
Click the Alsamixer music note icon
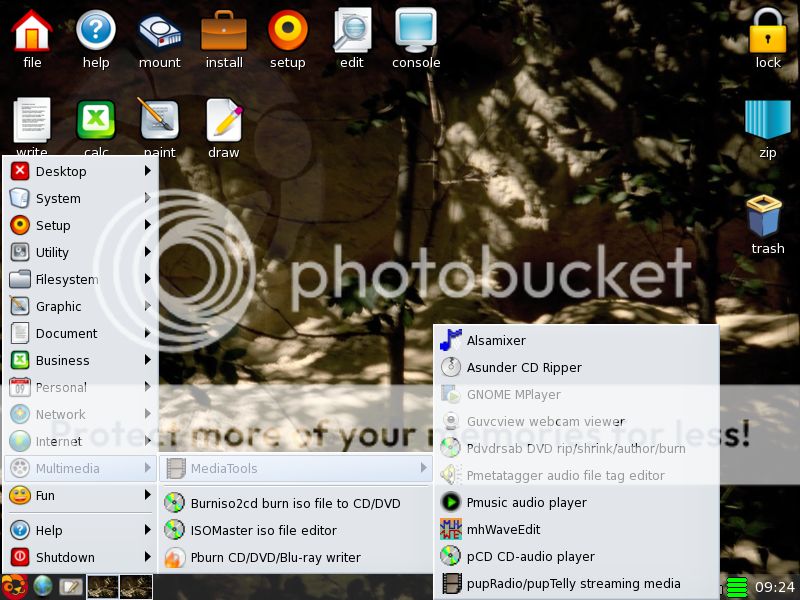pyautogui.click(x=451, y=340)
